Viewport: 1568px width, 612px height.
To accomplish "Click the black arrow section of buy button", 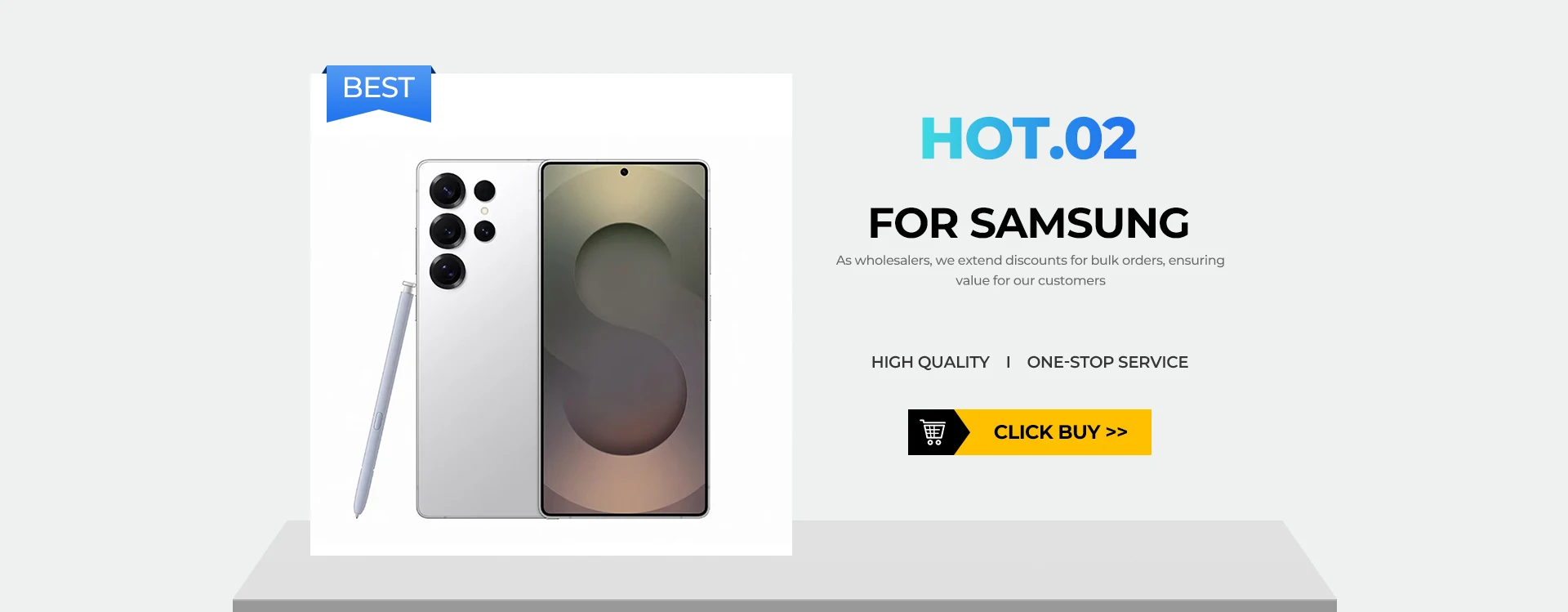I will pos(938,432).
